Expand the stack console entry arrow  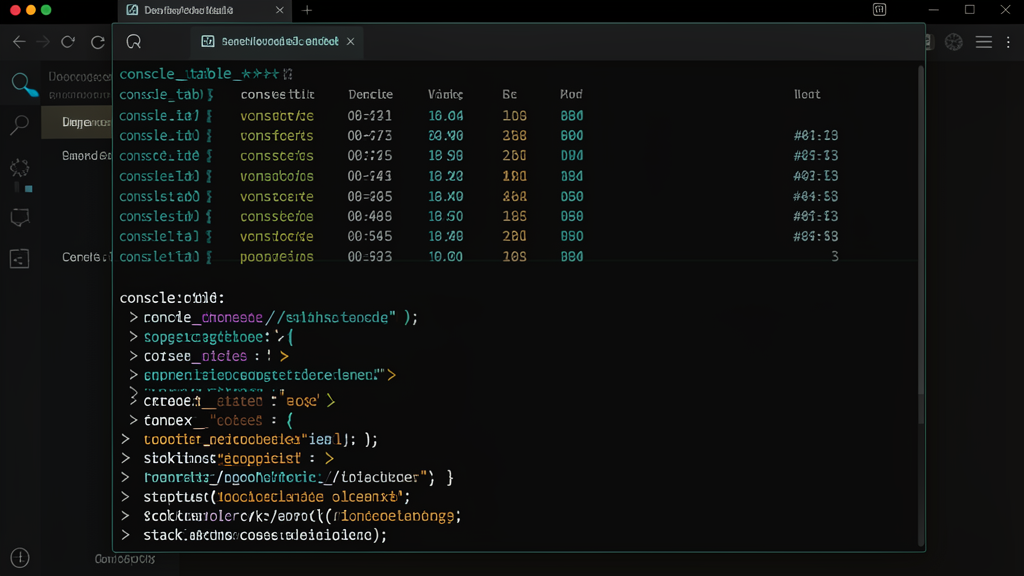pos(125,535)
